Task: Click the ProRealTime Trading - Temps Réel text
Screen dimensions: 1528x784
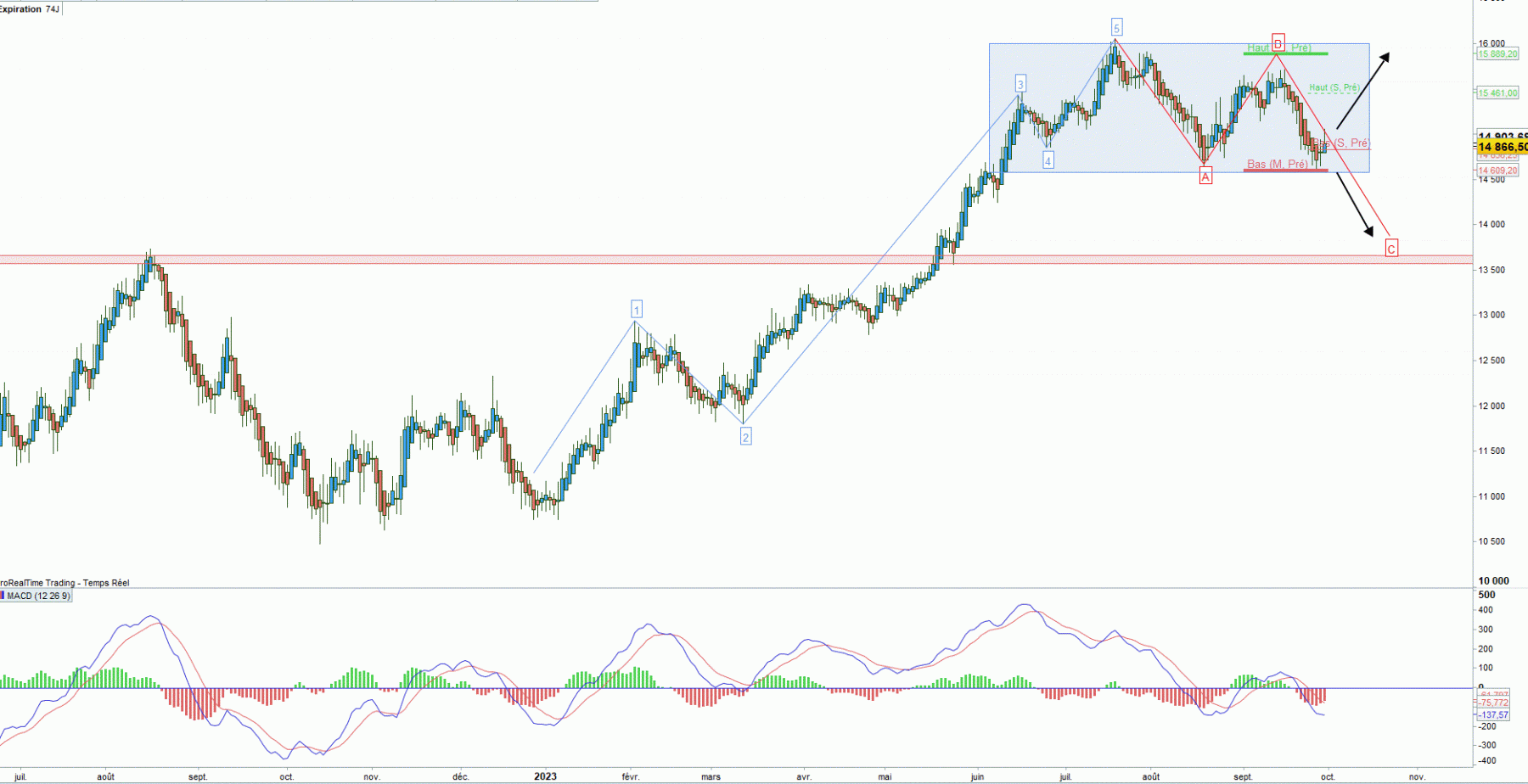Action: pos(65,583)
